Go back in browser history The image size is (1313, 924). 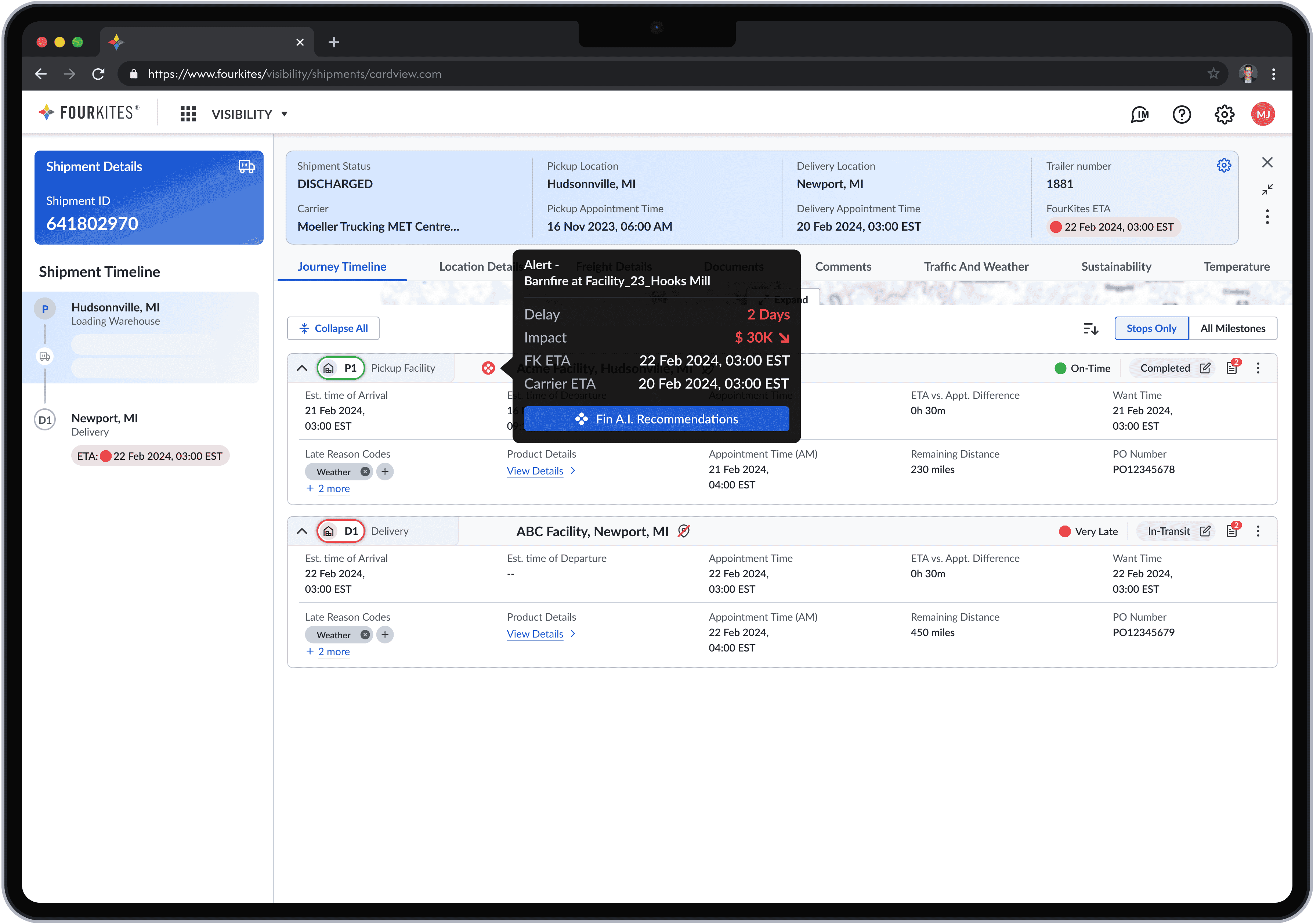click(x=41, y=74)
